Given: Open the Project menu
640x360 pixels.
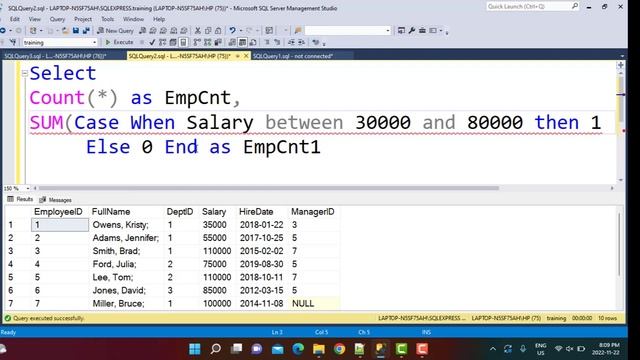Looking at the screenshot, I should (83, 19).
